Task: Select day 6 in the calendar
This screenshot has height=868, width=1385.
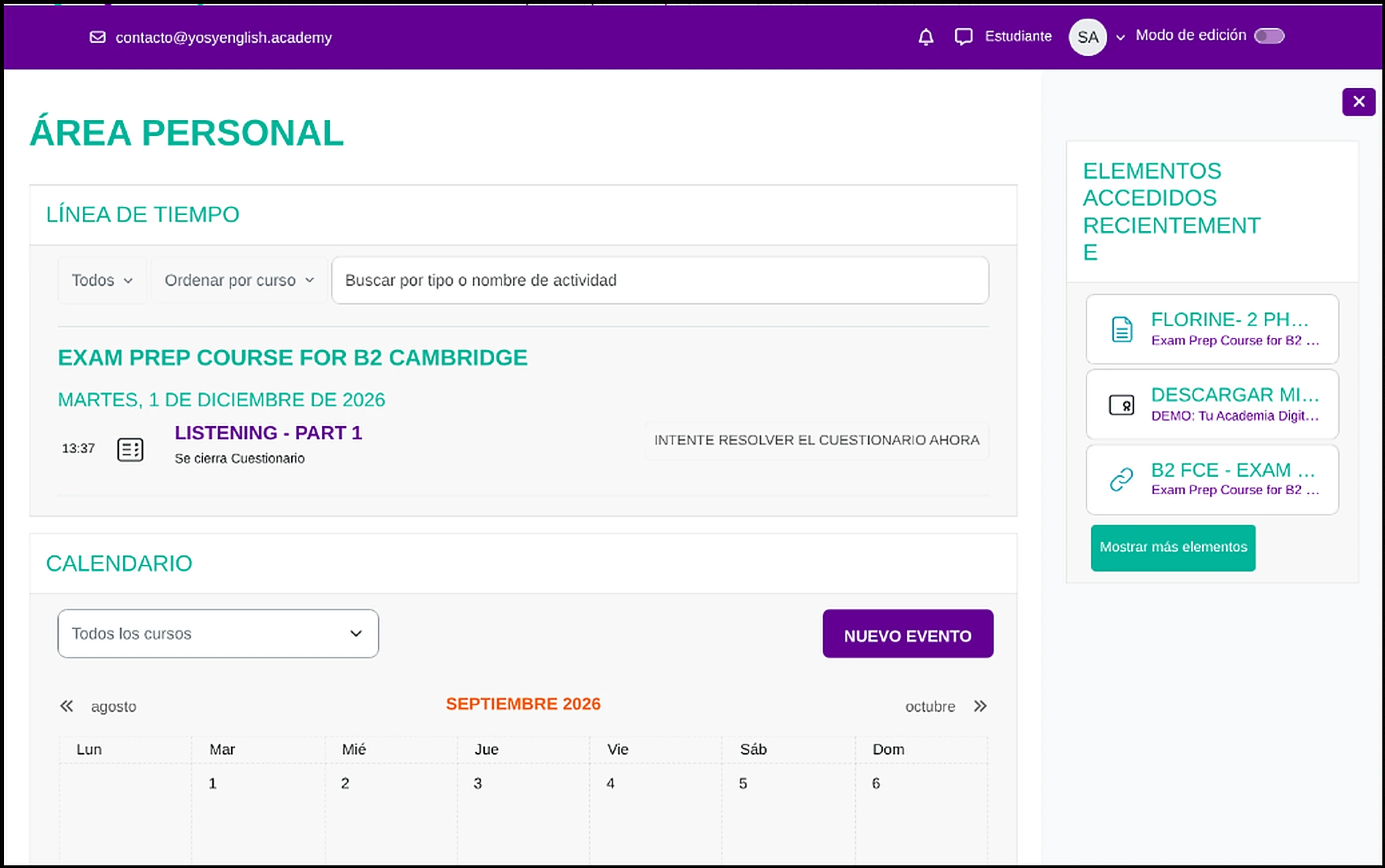Action: click(875, 784)
